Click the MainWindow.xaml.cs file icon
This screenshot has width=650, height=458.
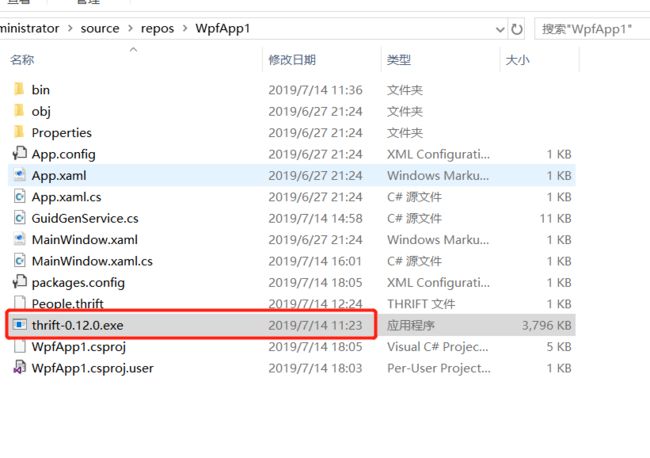click(19, 261)
